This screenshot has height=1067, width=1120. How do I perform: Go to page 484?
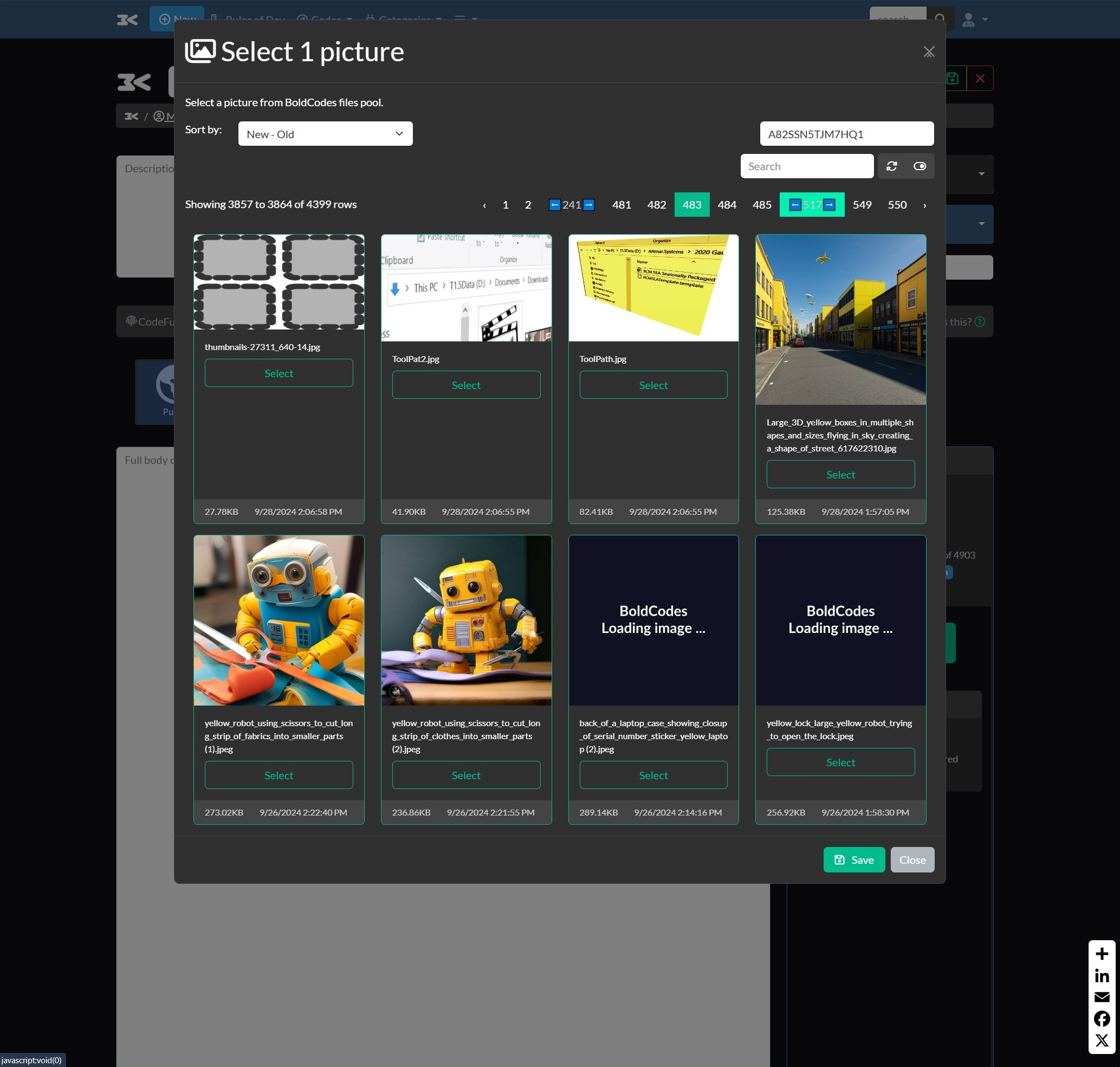(727, 205)
